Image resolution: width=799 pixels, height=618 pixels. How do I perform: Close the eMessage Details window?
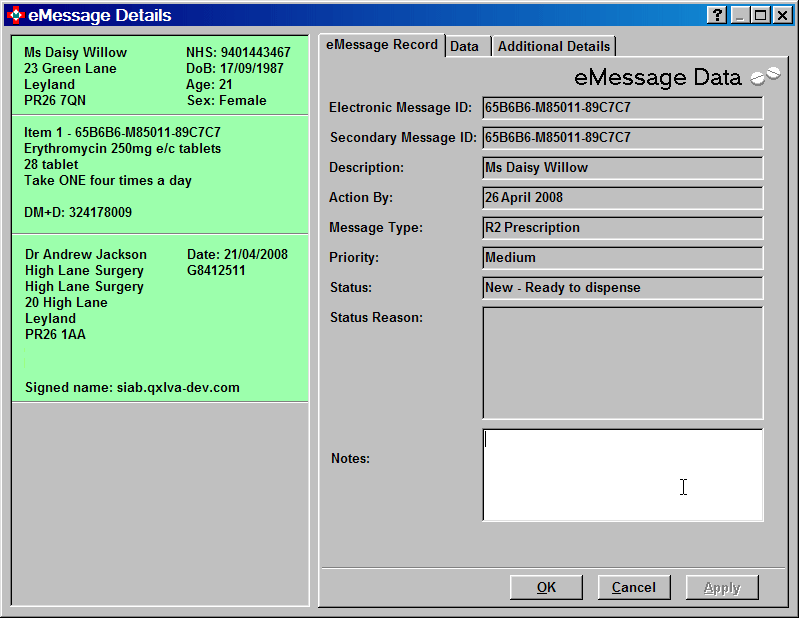point(782,15)
